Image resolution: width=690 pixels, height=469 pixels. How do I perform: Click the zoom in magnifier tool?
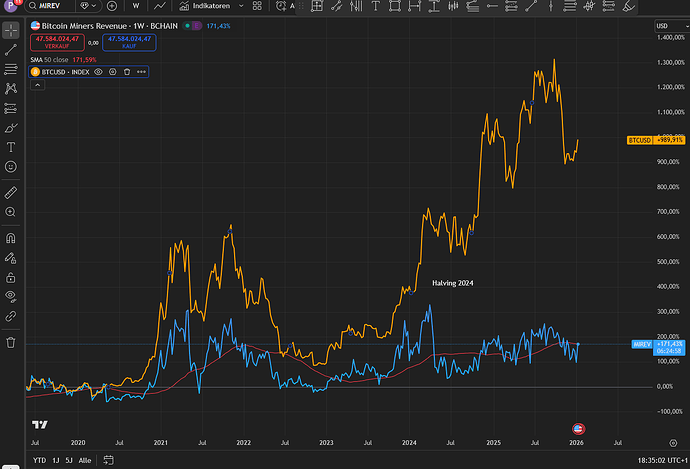click(x=11, y=212)
